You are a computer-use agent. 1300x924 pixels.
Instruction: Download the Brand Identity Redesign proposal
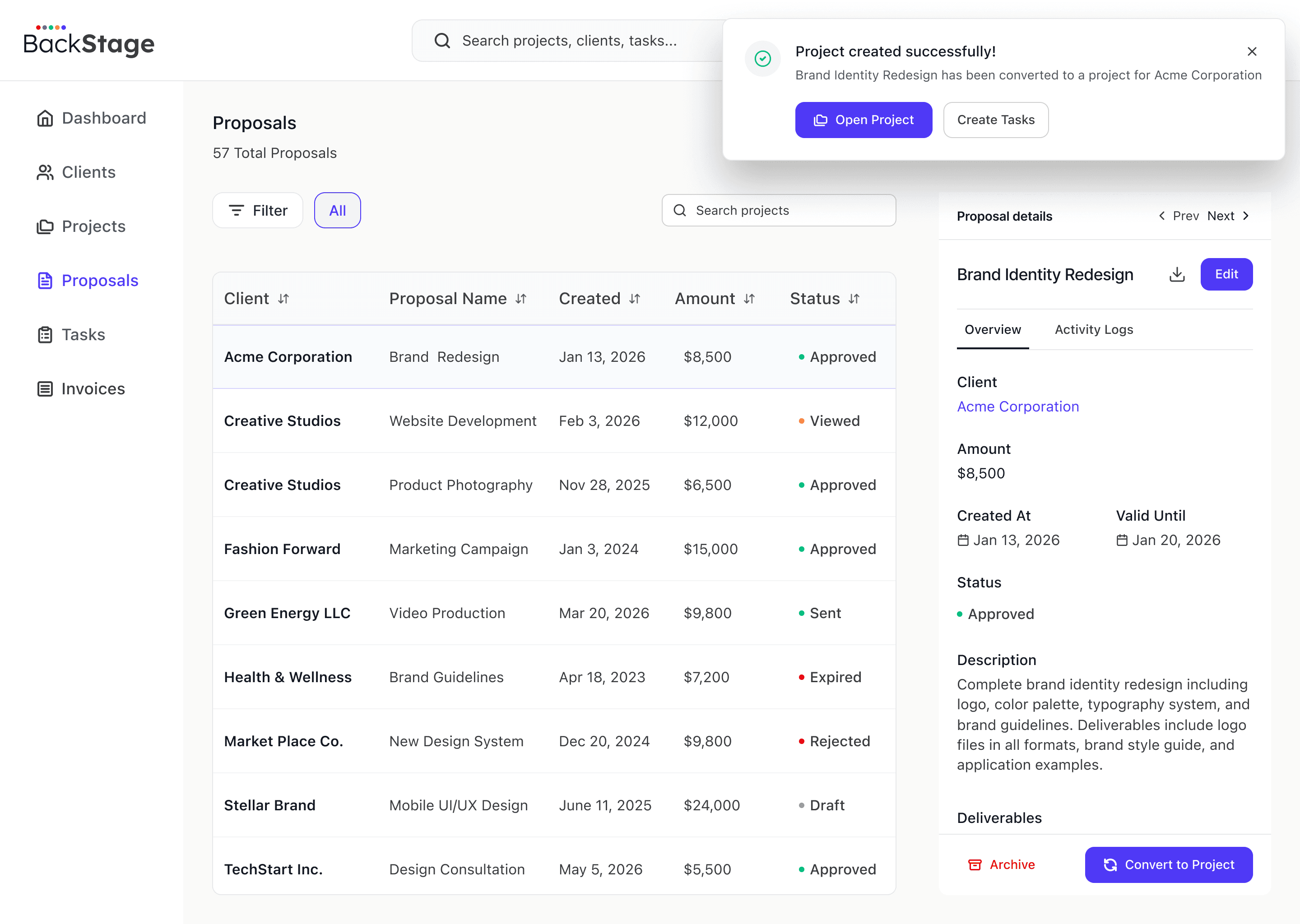coord(1176,275)
